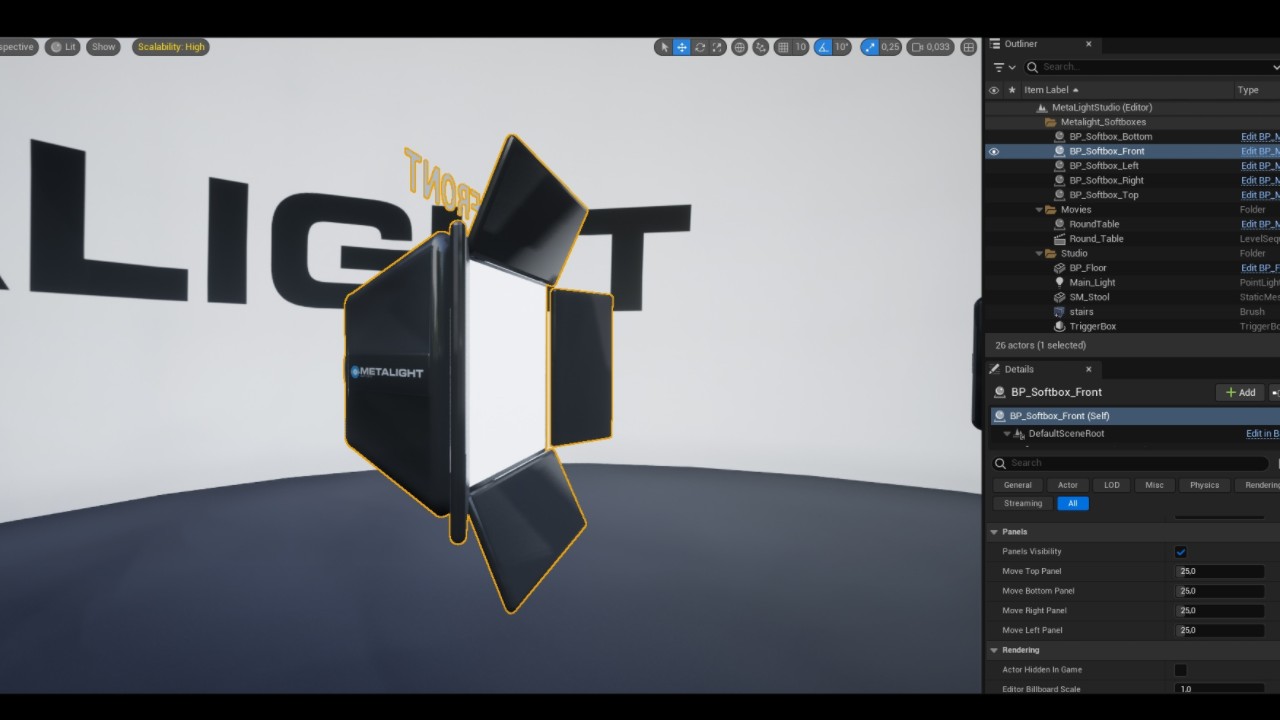Filter details by LOD category
The height and width of the screenshot is (720, 1280).
coord(1112,485)
